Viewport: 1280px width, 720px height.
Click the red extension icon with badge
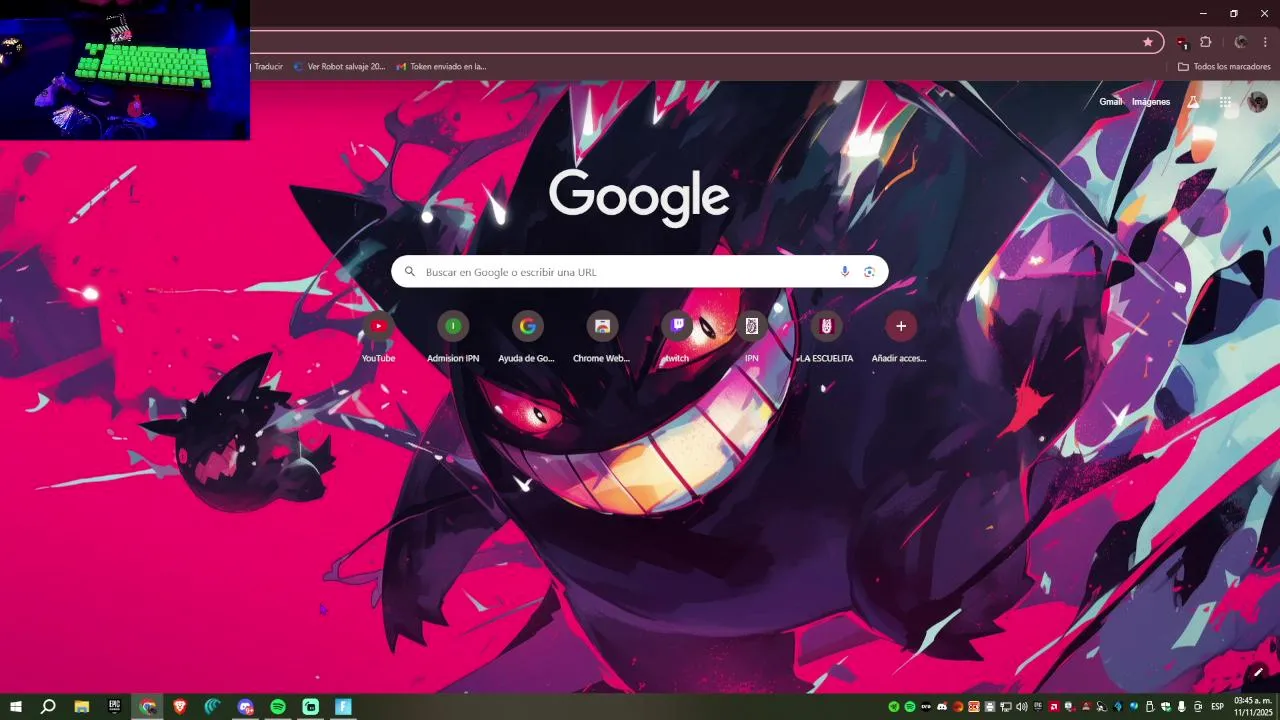(x=1182, y=42)
